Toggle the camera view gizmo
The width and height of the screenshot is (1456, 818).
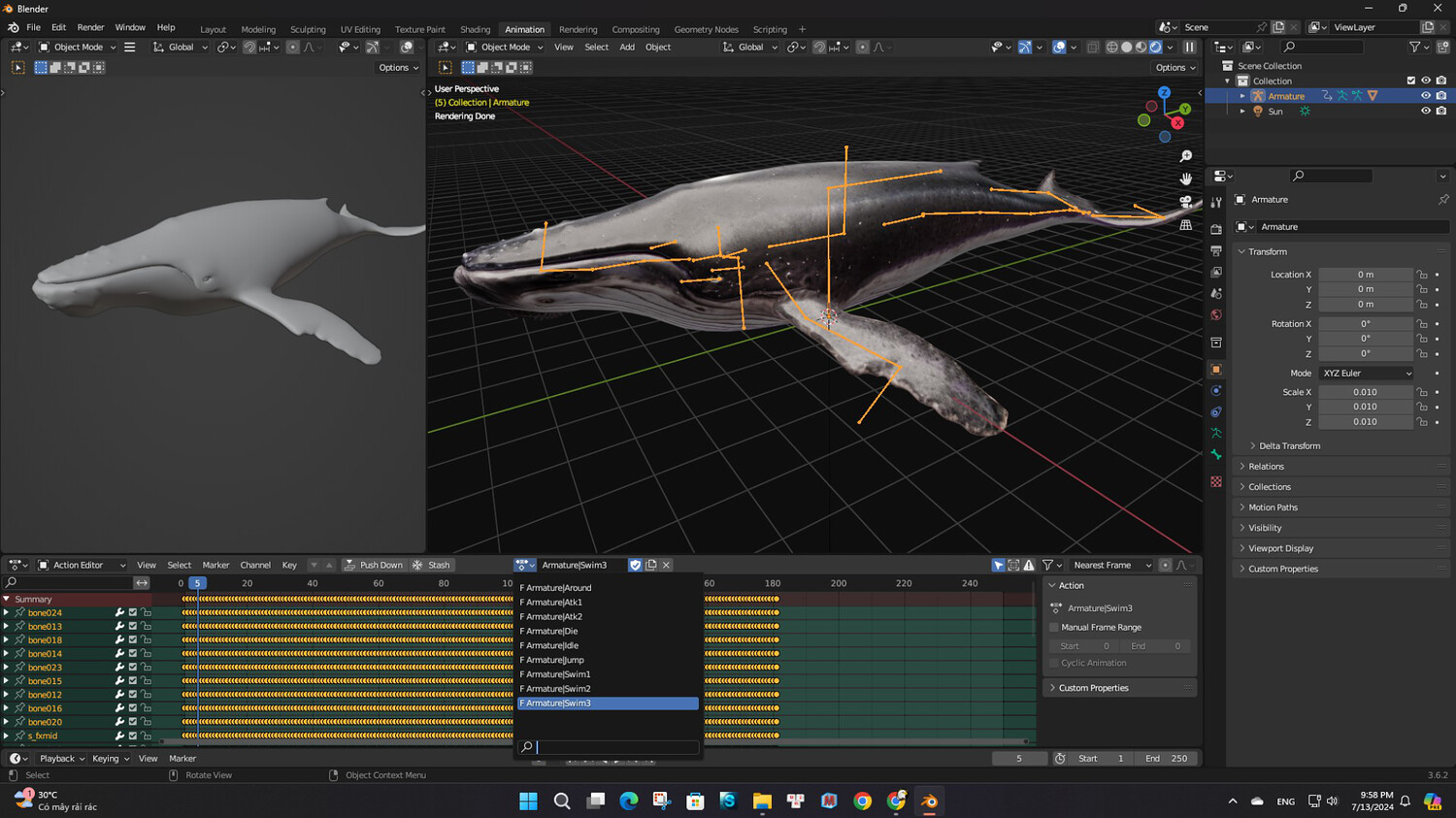pyautogui.click(x=1185, y=202)
